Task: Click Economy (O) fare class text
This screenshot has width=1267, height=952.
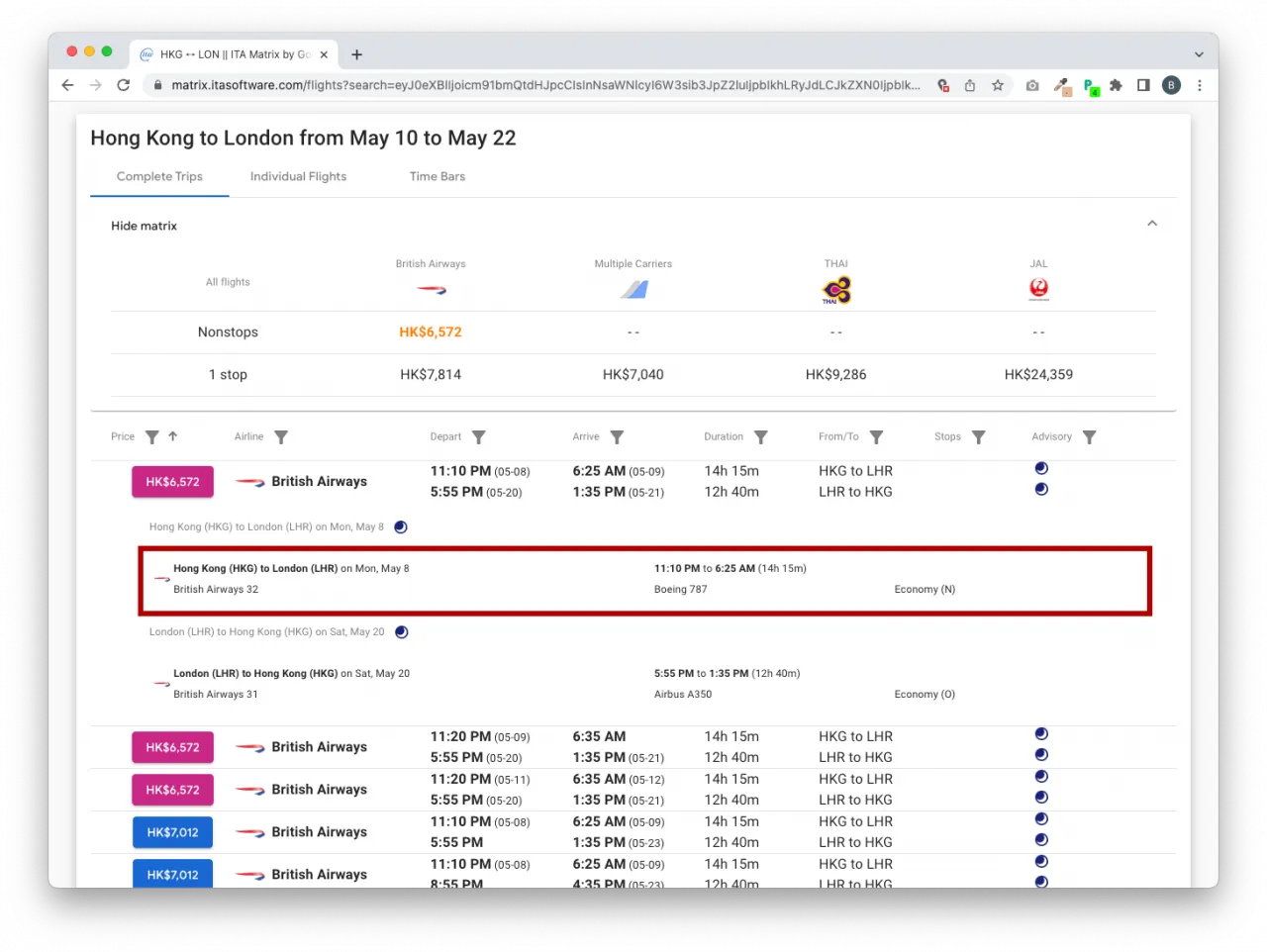Action: [x=925, y=695]
